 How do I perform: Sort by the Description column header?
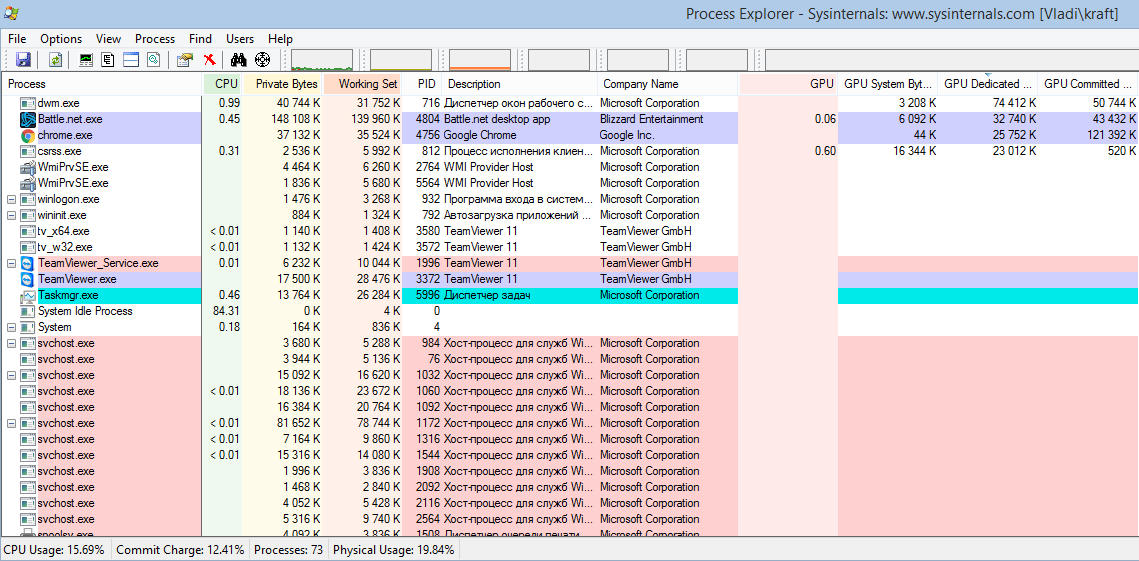[519, 84]
